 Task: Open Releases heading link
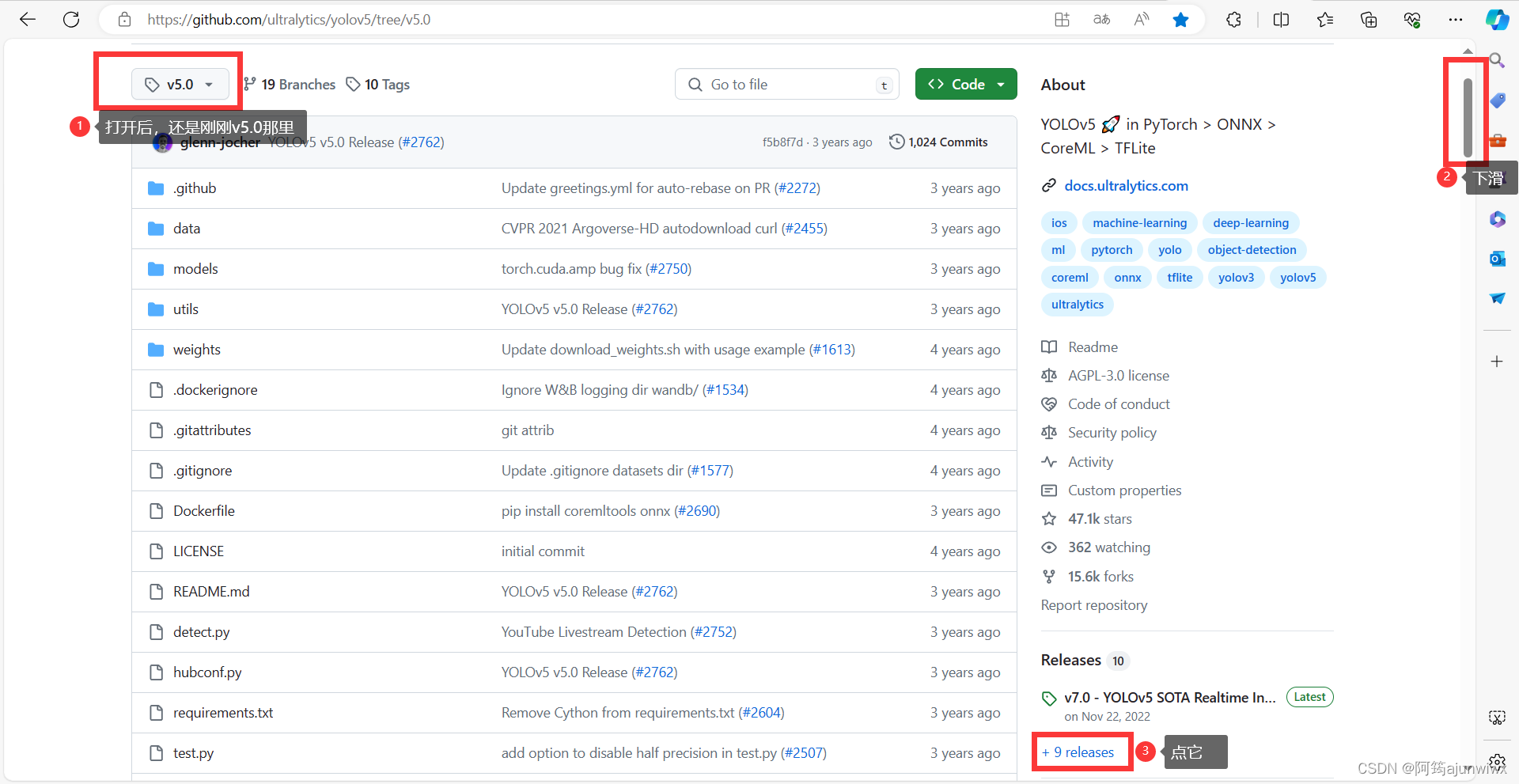pyautogui.click(x=1070, y=661)
